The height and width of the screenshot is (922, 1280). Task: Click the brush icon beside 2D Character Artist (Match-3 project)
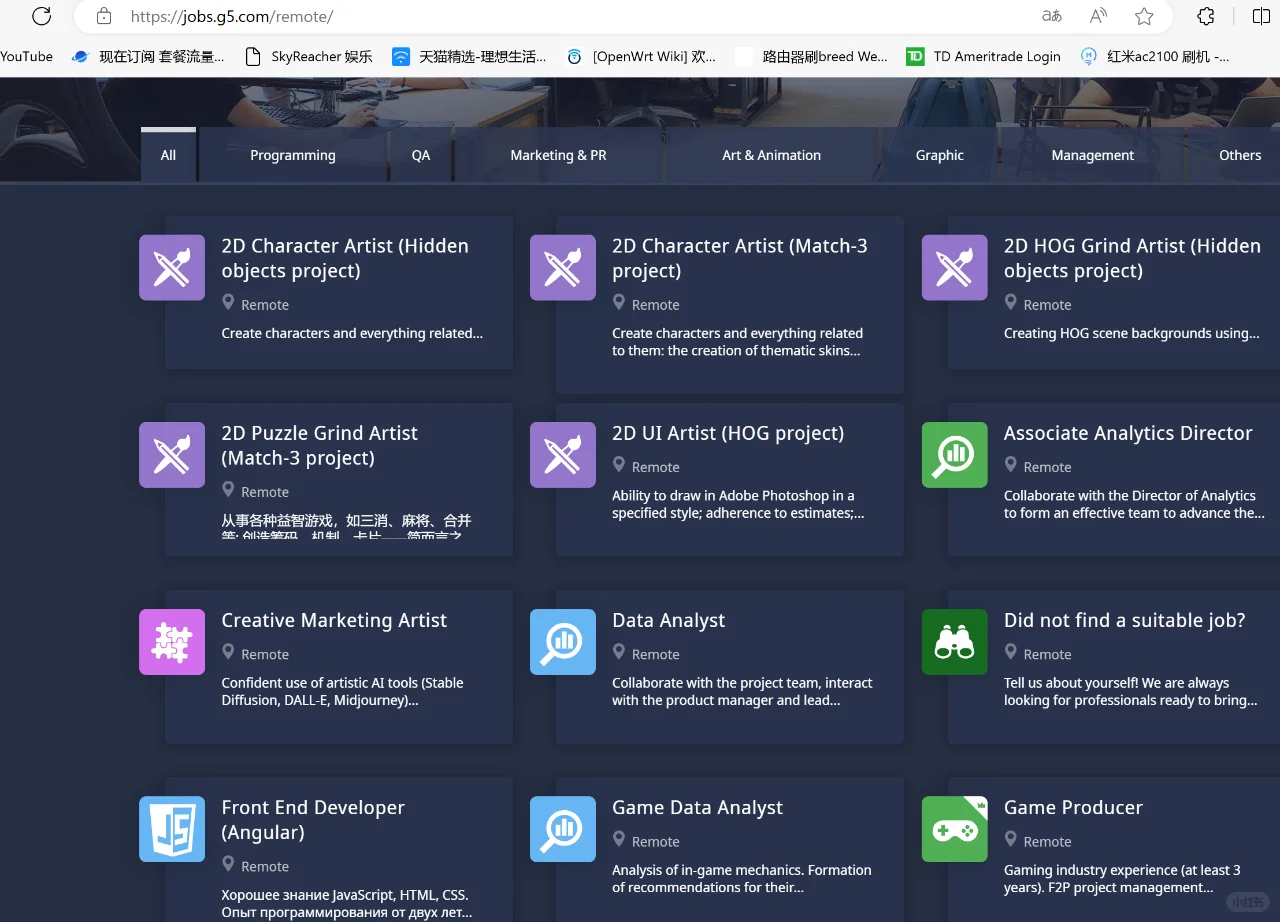click(563, 267)
